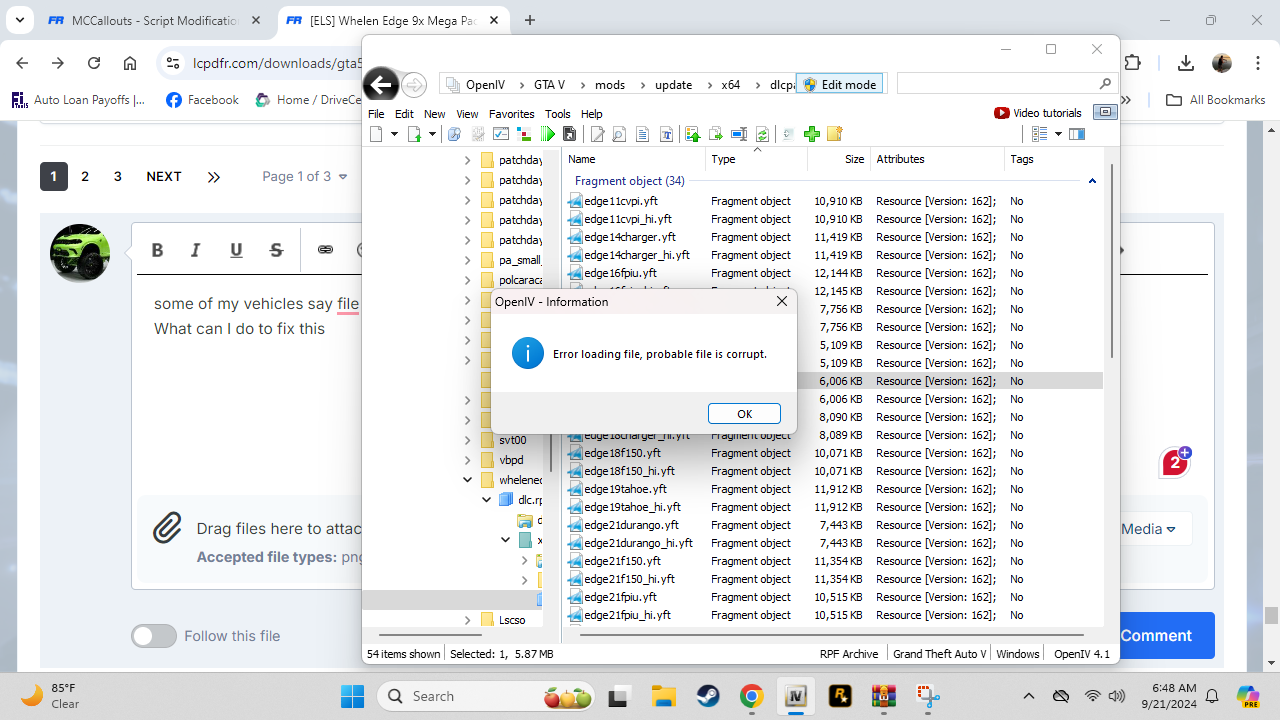The image size is (1280, 720).
Task: Click the Strikethrough icon in comment editor
Action: click(x=277, y=250)
